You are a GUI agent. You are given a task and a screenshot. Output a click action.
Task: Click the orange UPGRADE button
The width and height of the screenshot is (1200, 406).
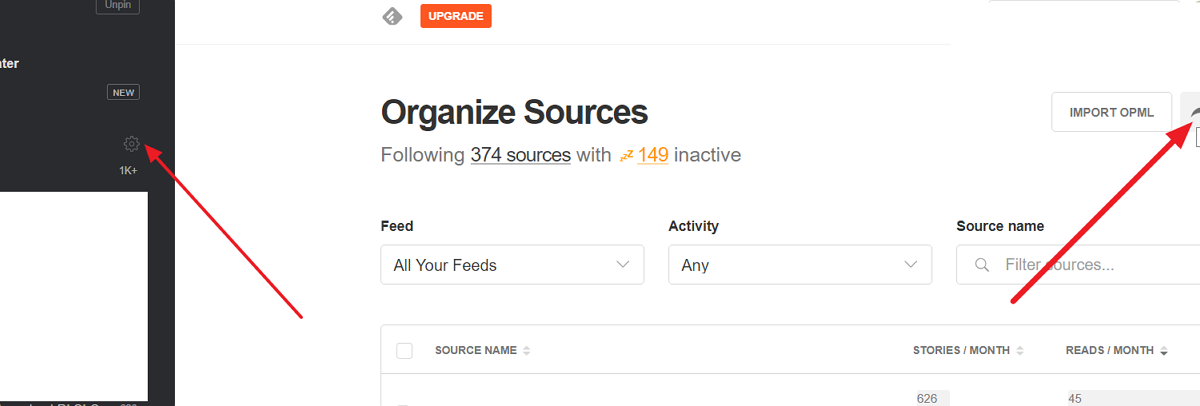pos(456,16)
